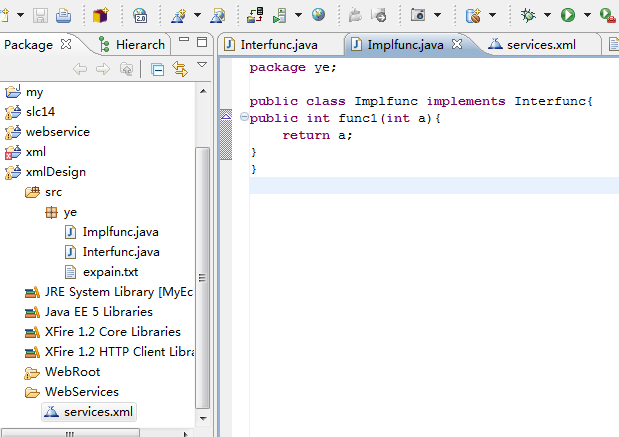Click the scroll up arrow of Package tree
Image resolution: width=619 pixels, height=437 pixels.
coord(203,91)
